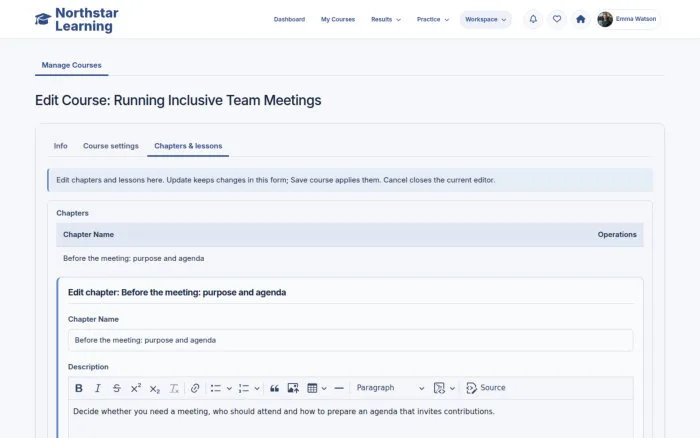
Task: Open the Paragraph heading style dropdown
Action: click(390, 388)
